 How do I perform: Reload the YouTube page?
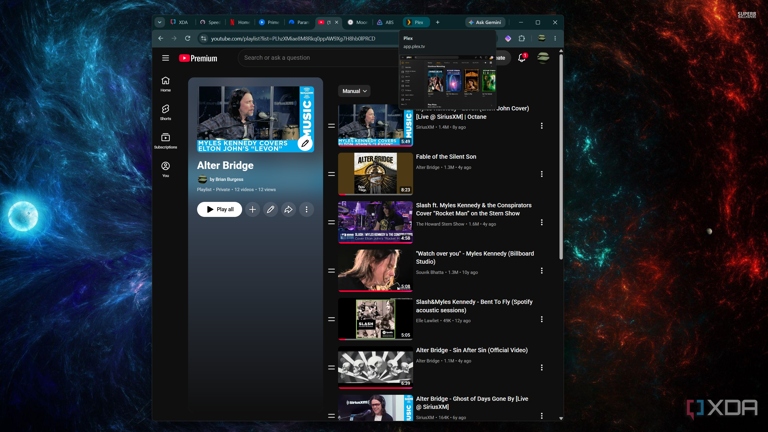(x=188, y=38)
